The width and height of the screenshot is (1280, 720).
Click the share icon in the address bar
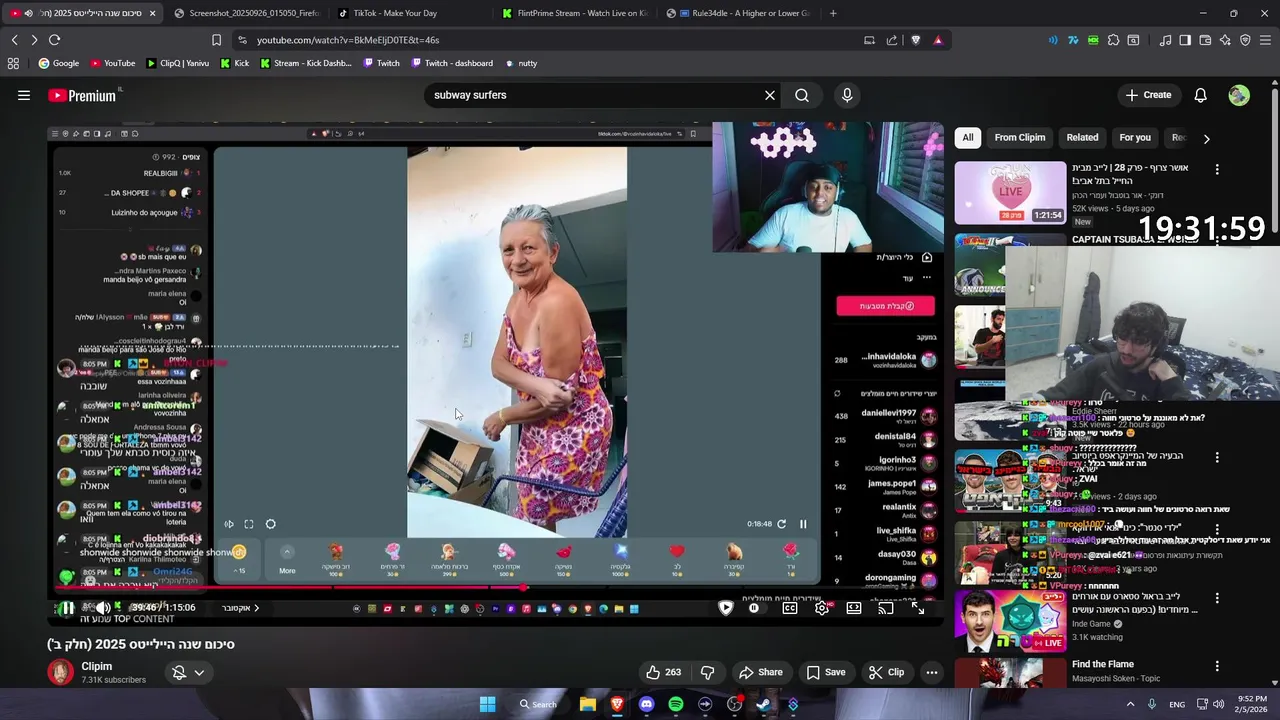(x=892, y=40)
